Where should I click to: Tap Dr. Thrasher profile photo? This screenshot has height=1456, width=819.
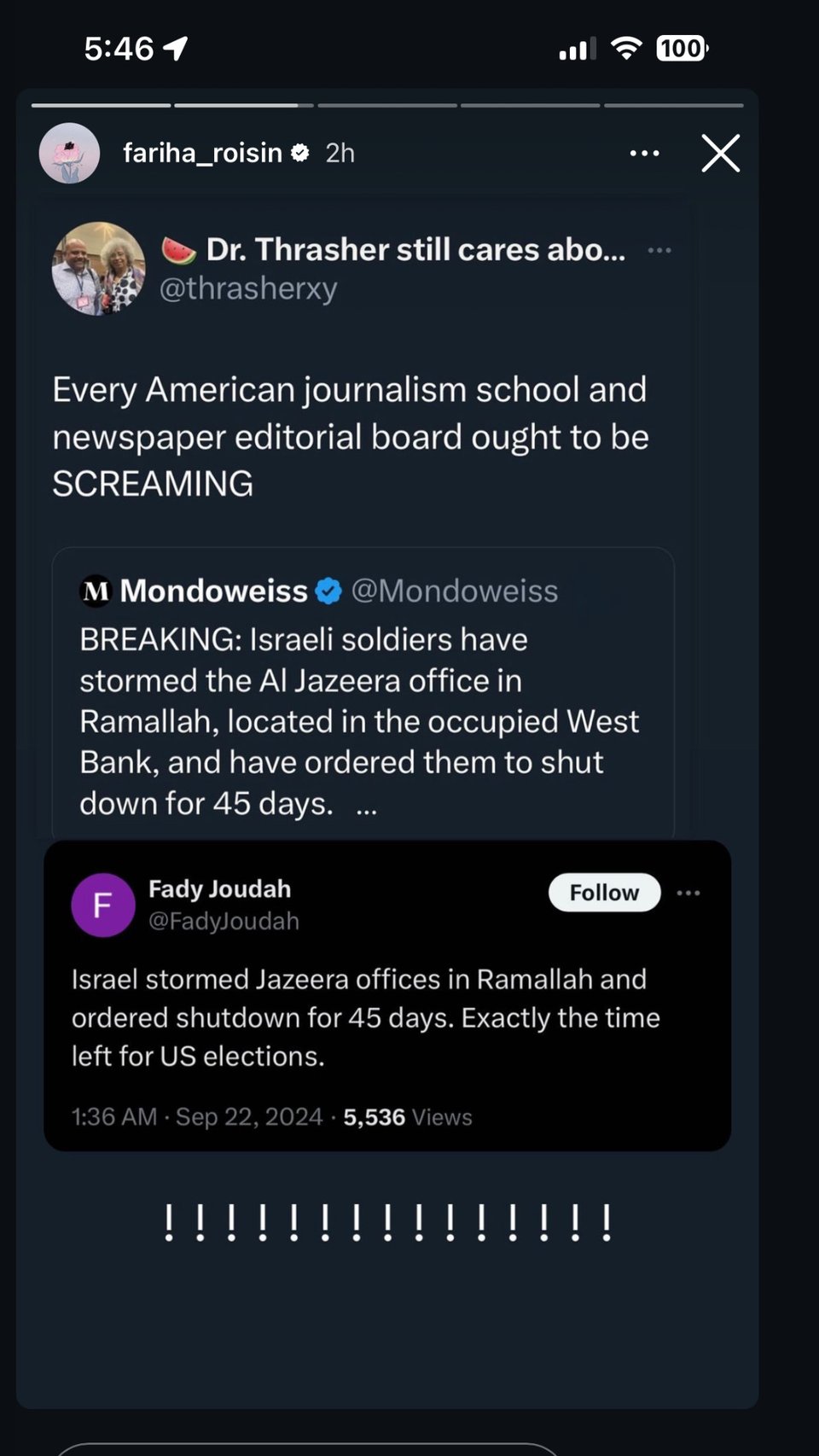tap(99, 269)
